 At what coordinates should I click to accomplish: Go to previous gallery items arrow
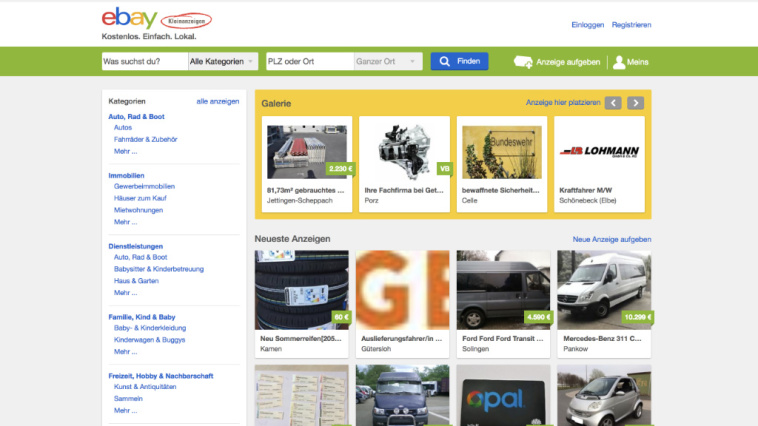pos(613,103)
